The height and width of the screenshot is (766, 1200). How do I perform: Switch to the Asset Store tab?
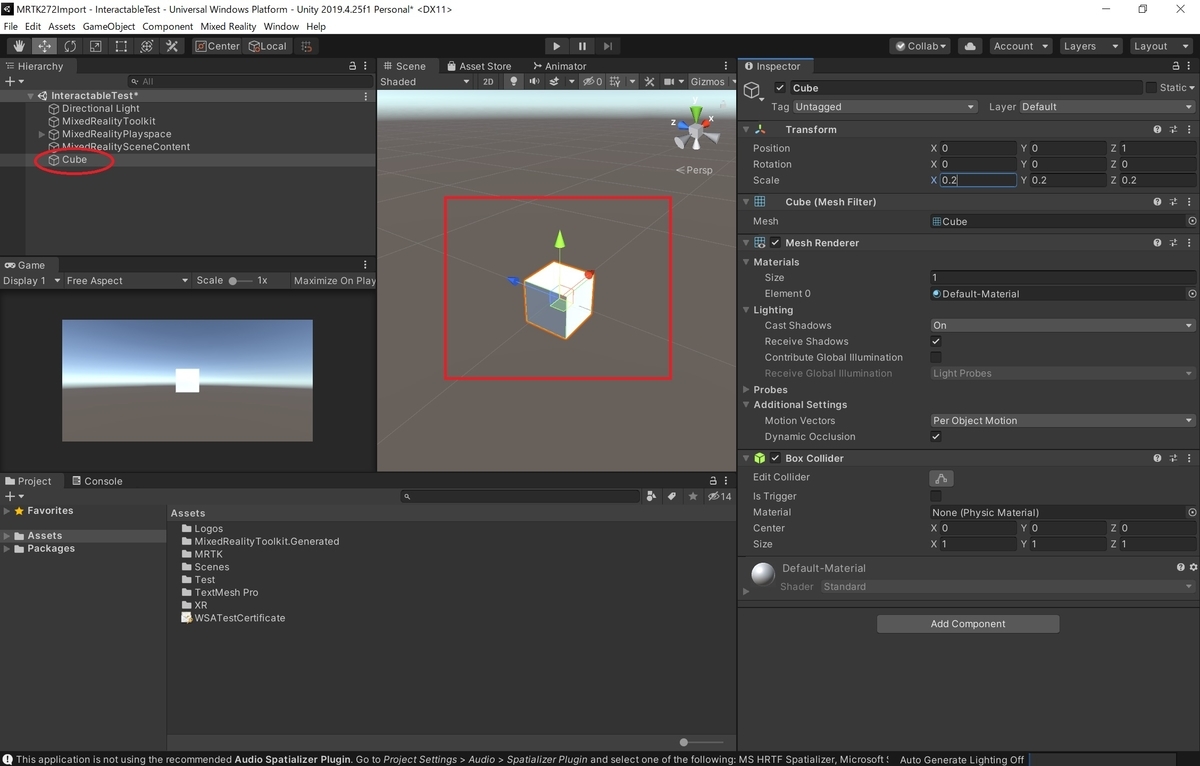pos(478,66)
